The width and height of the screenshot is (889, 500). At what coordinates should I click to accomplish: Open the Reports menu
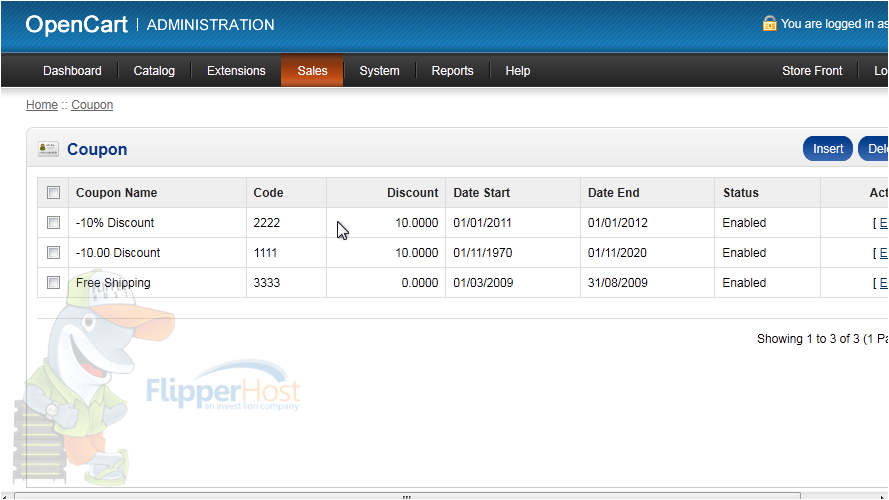point(452,71)
